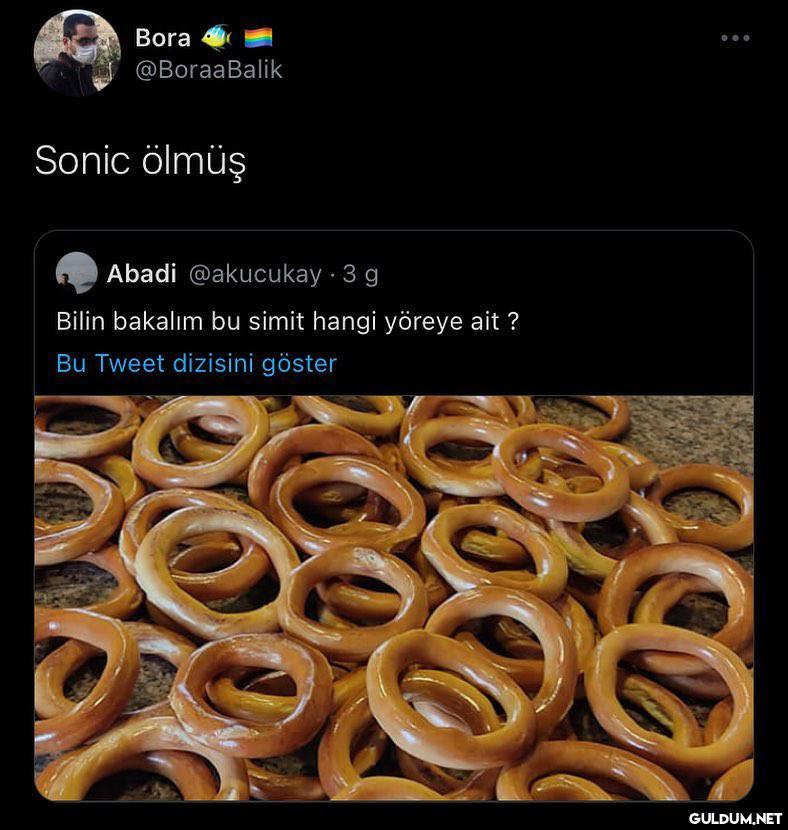Select the Abadi display name
The width and height of the screenshot is (788, 830).
point(141,274)
